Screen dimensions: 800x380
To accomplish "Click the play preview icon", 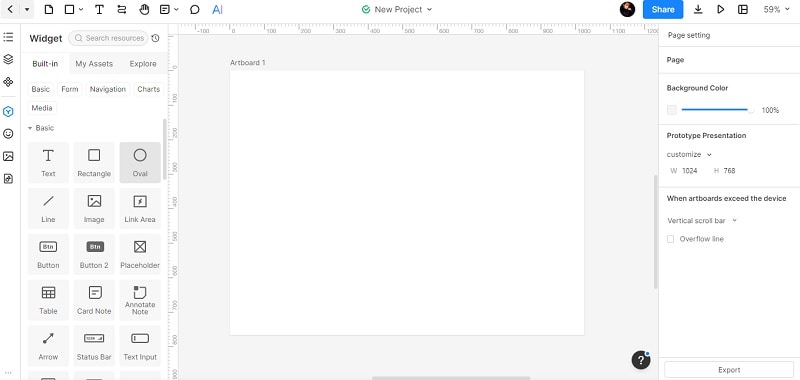I will tap(720, 9).
